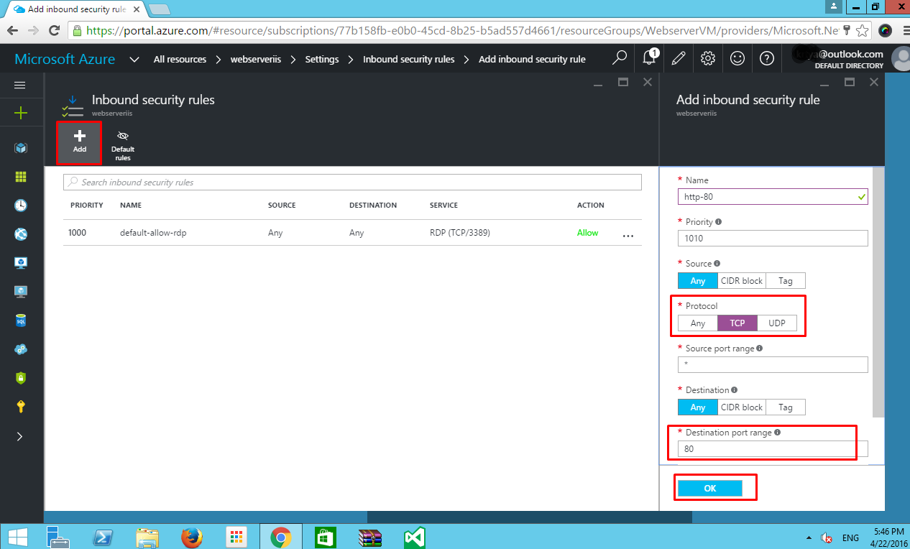
Task: Set Destination to Any
Action: 698,407
